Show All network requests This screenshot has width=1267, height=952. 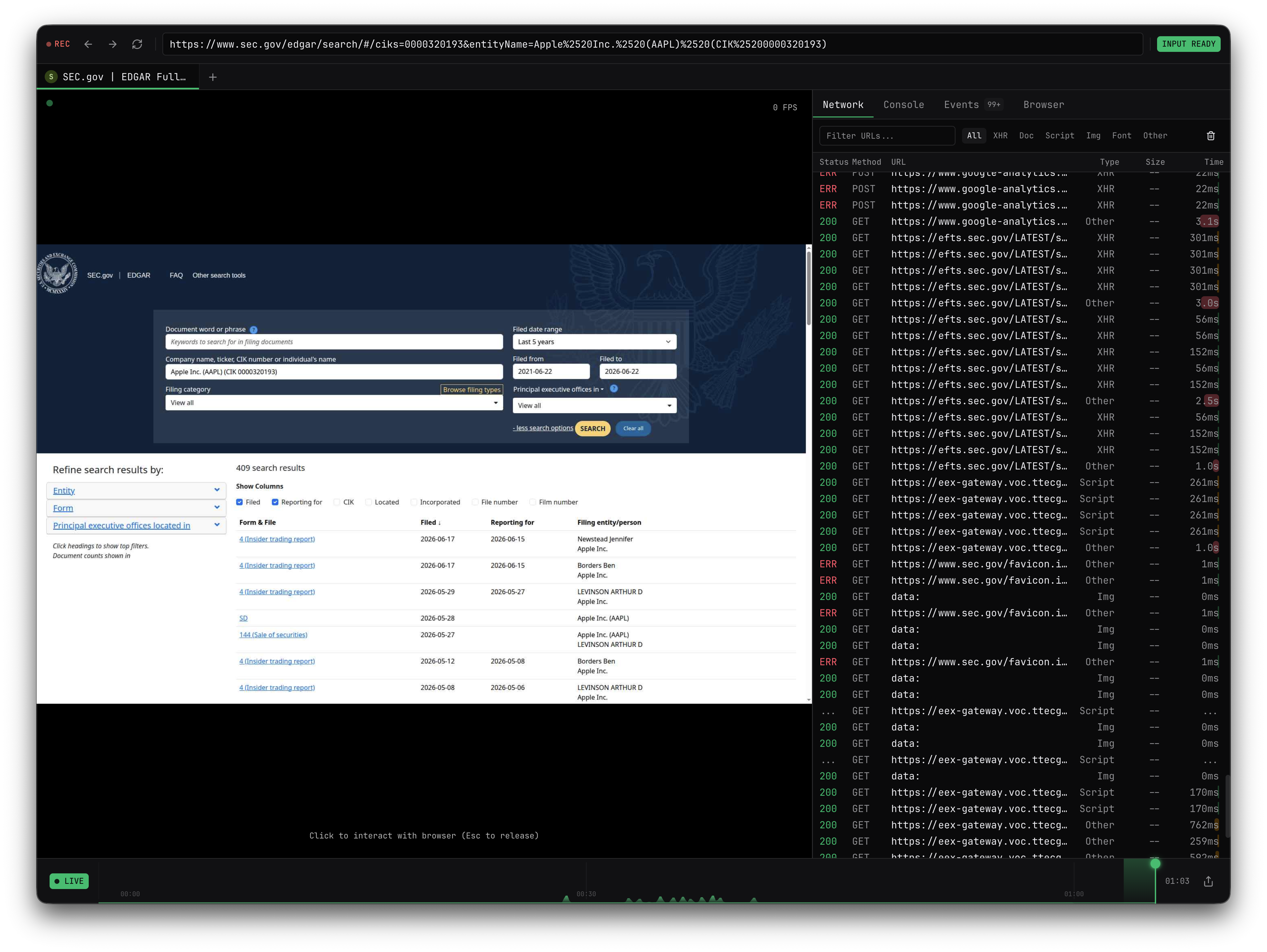(x=974, y=136)
